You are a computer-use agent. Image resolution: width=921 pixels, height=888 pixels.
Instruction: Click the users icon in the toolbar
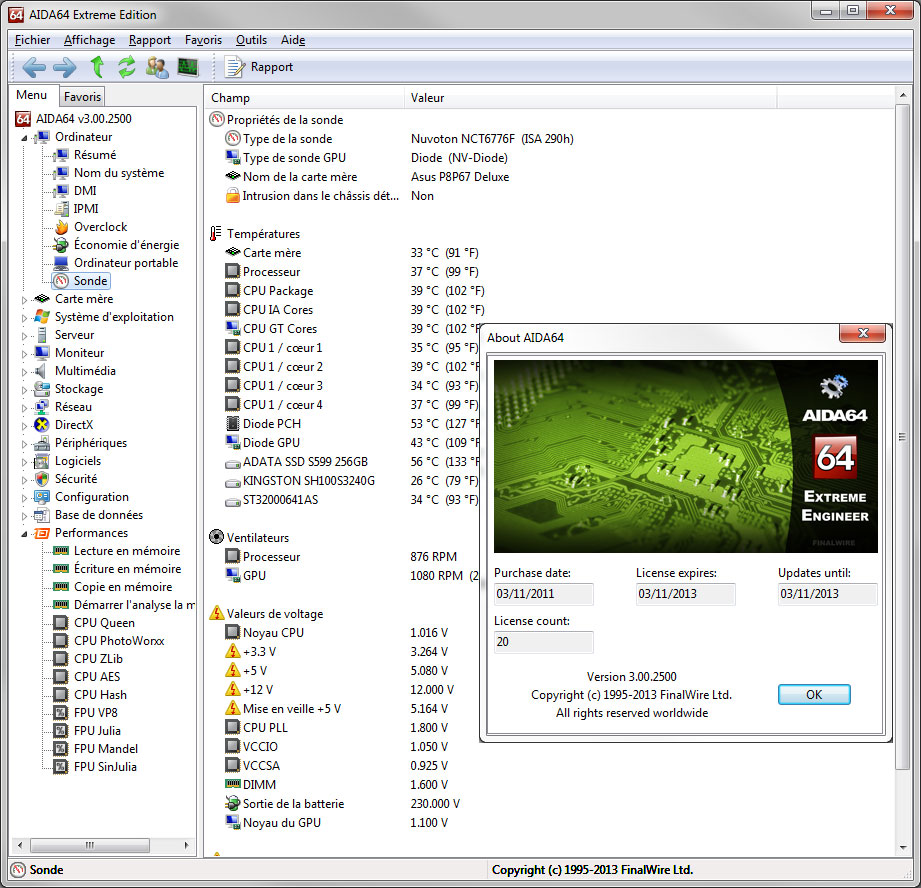tap(157, 67)
